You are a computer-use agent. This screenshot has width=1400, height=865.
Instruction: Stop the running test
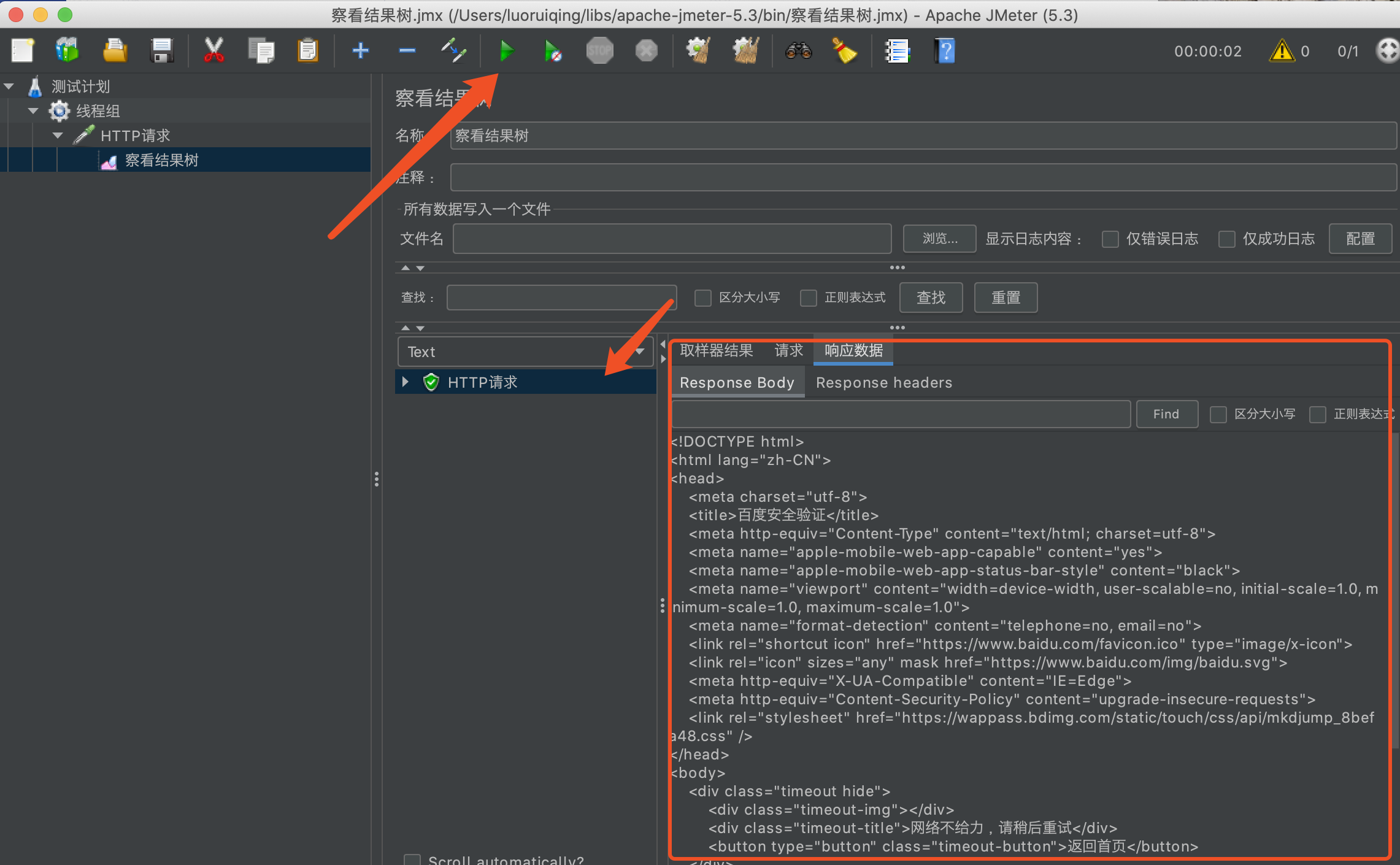pyautogui.click(x=599, y=50)
